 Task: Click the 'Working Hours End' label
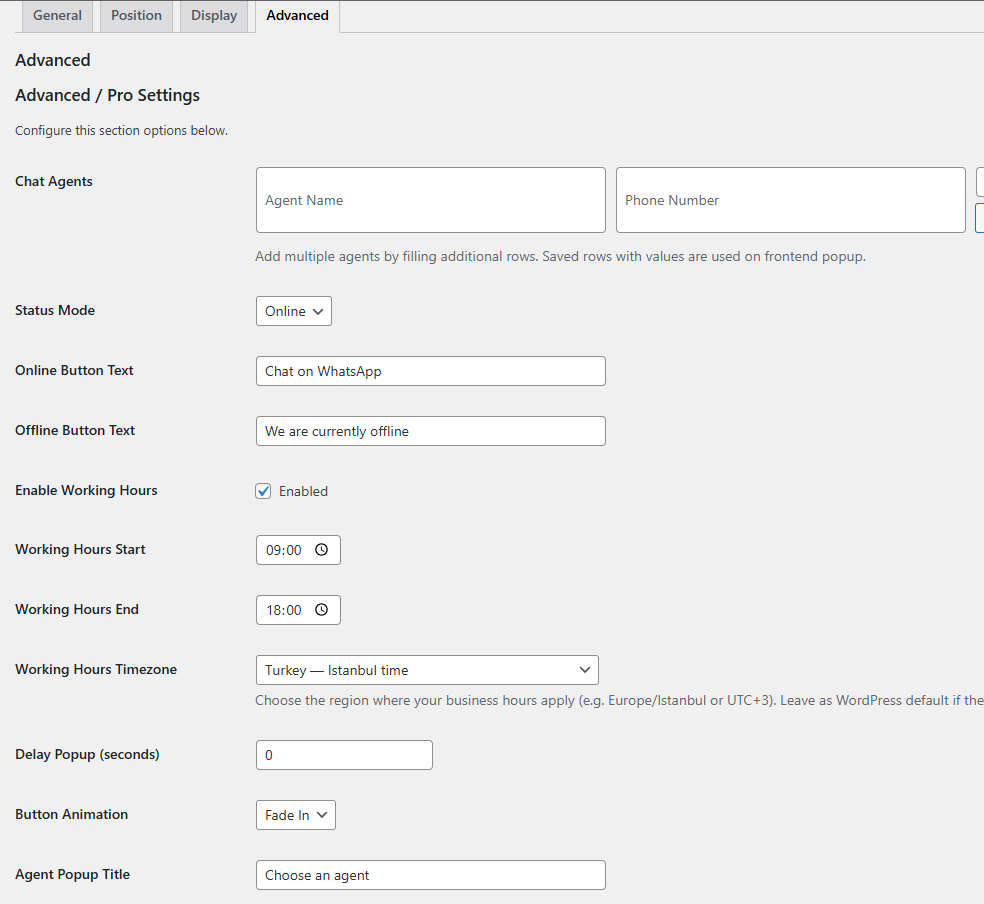coord(77,609)
